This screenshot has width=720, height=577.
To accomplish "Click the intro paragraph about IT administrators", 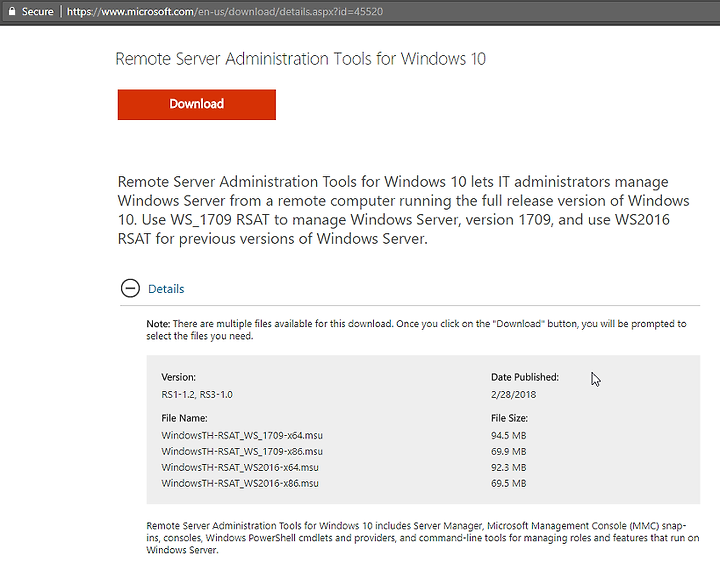I will click(x=403, y=210).
